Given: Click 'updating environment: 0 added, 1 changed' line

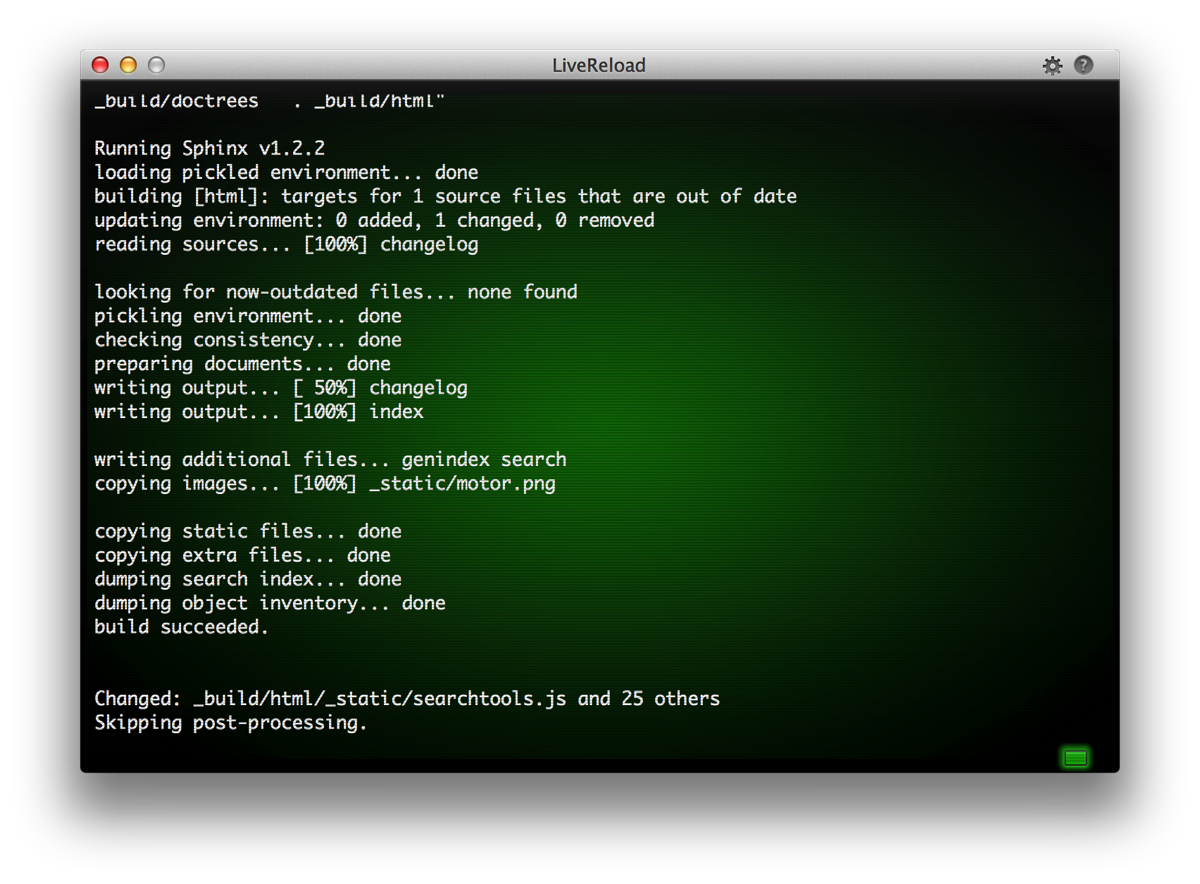Looking at the screenshot, I should (374, 221).
